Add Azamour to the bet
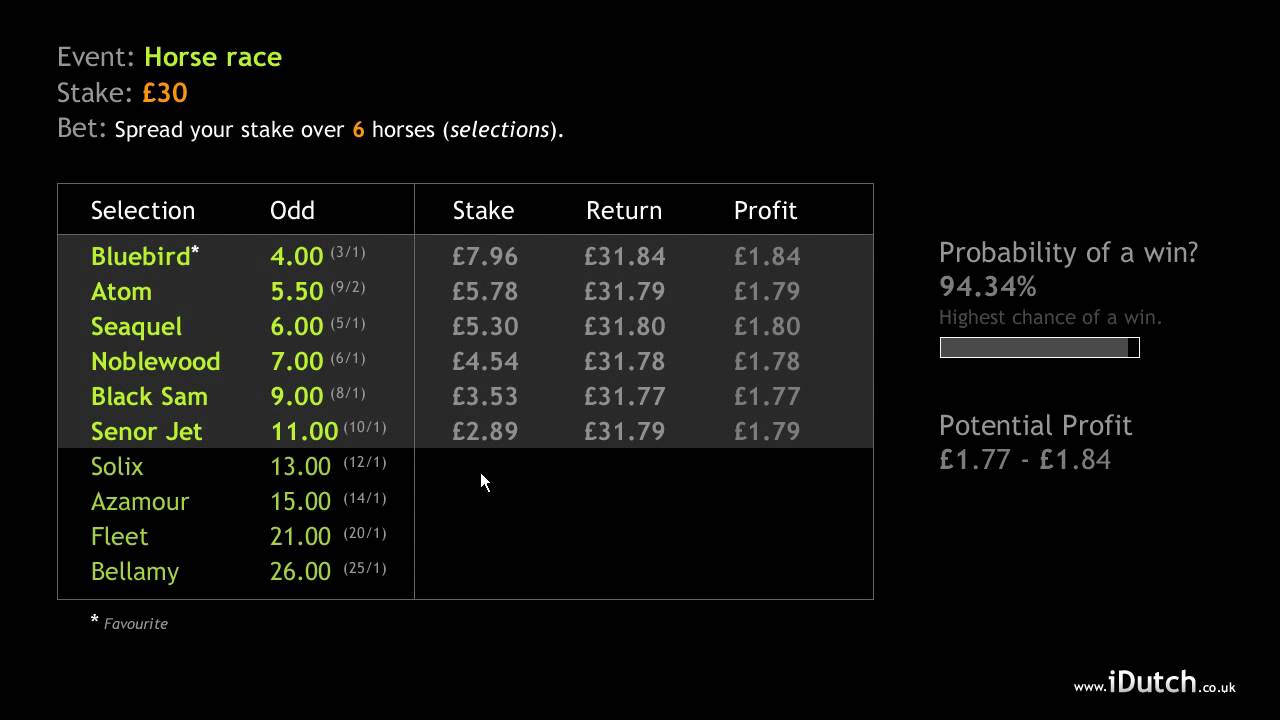The width and height of the screenshot is (1280, 720). [139, 501]
